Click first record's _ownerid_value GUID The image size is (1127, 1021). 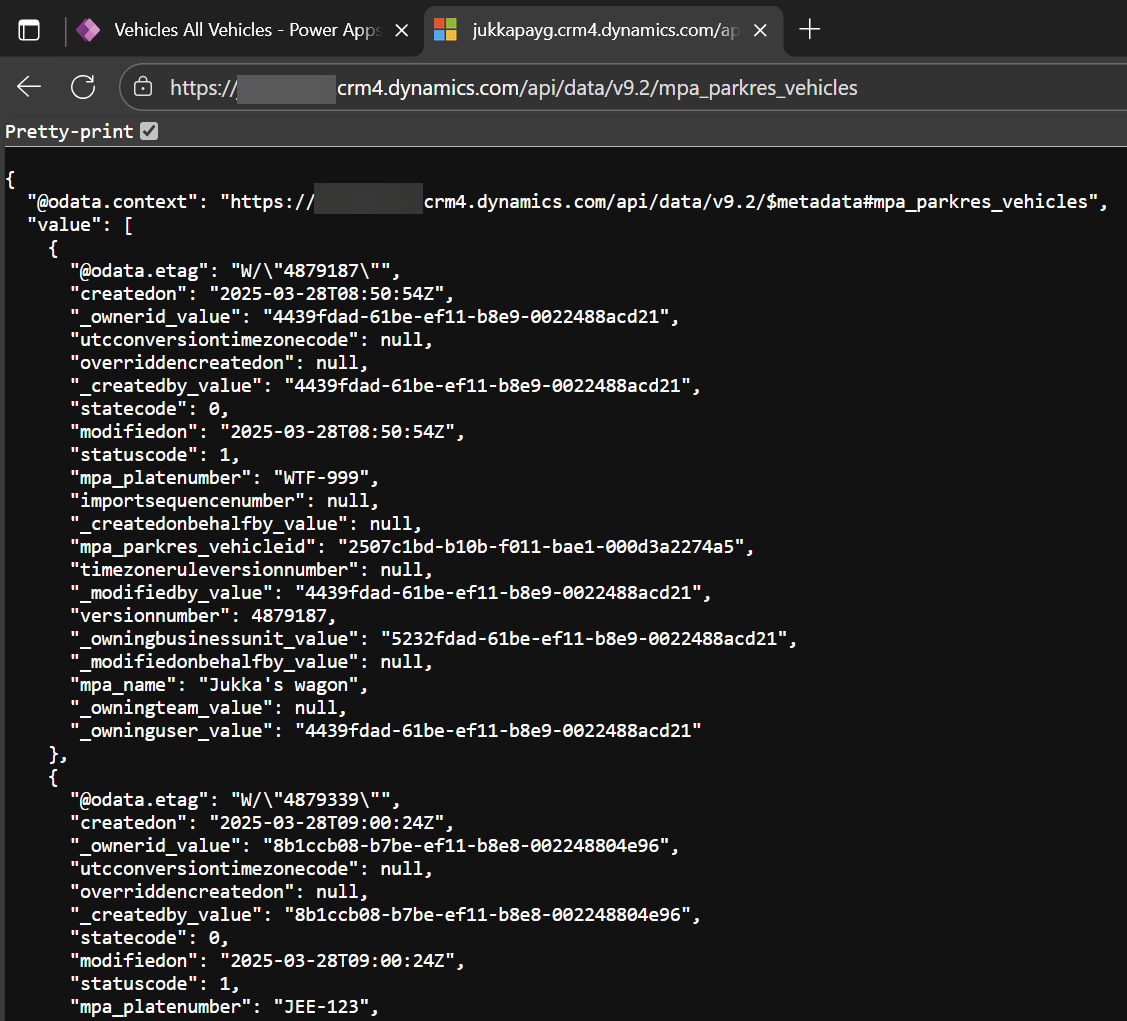click(x=466, y=317)
